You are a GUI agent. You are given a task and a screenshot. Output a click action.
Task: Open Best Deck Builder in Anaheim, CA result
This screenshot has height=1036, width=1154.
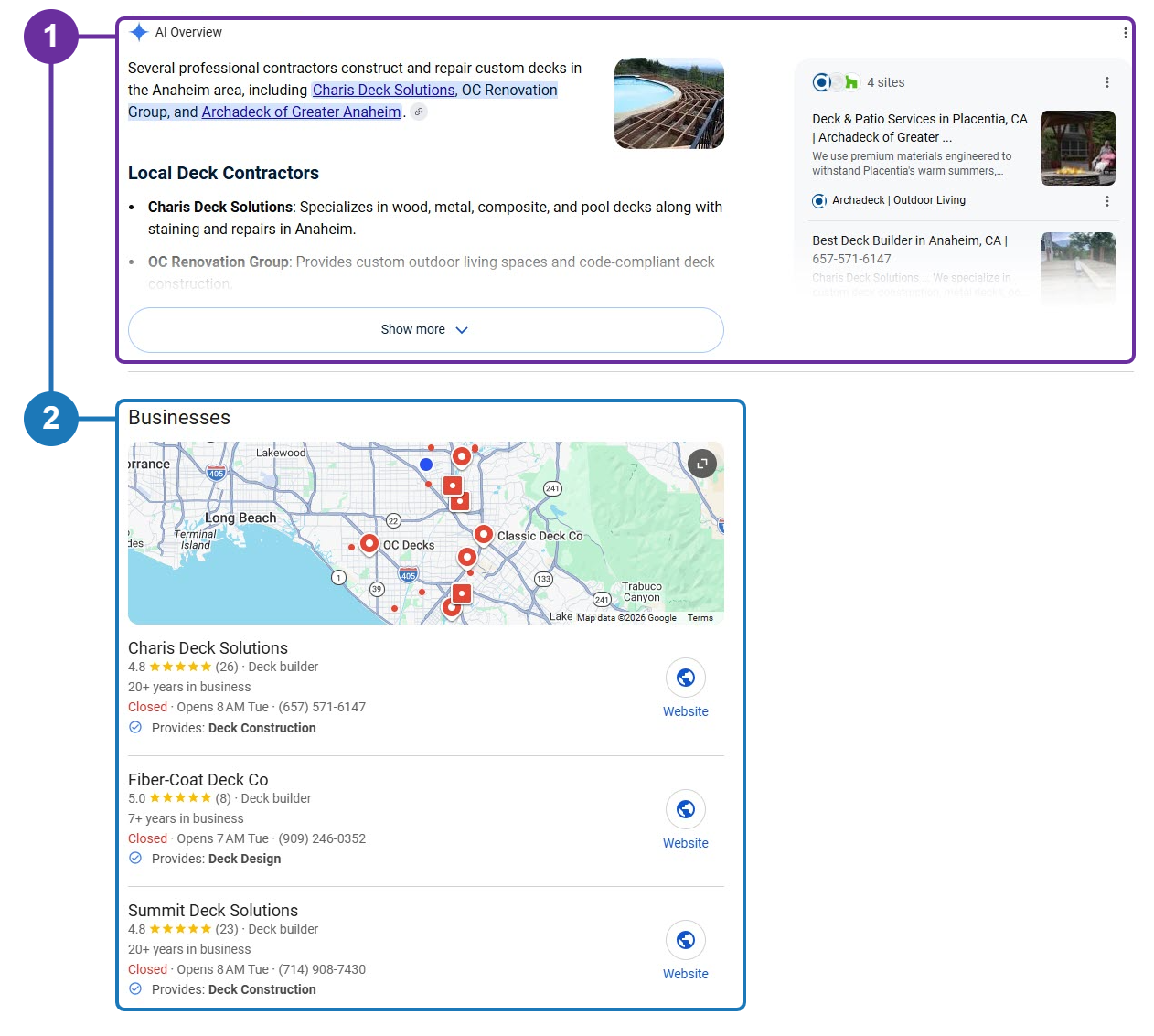pyautogui.click(x=910, y=250)
